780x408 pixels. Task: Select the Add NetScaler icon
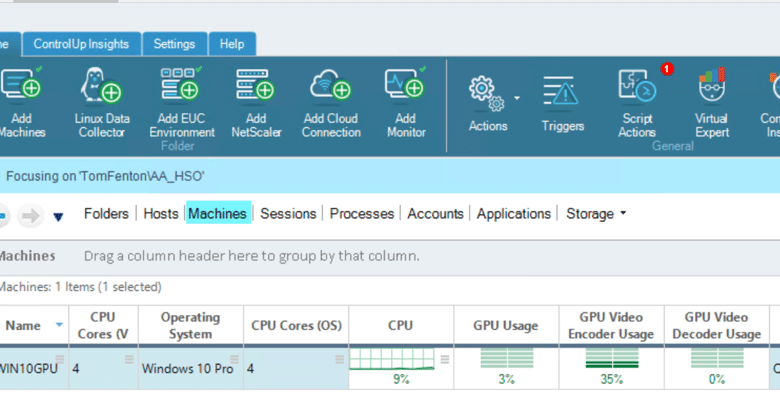[256, 84]
